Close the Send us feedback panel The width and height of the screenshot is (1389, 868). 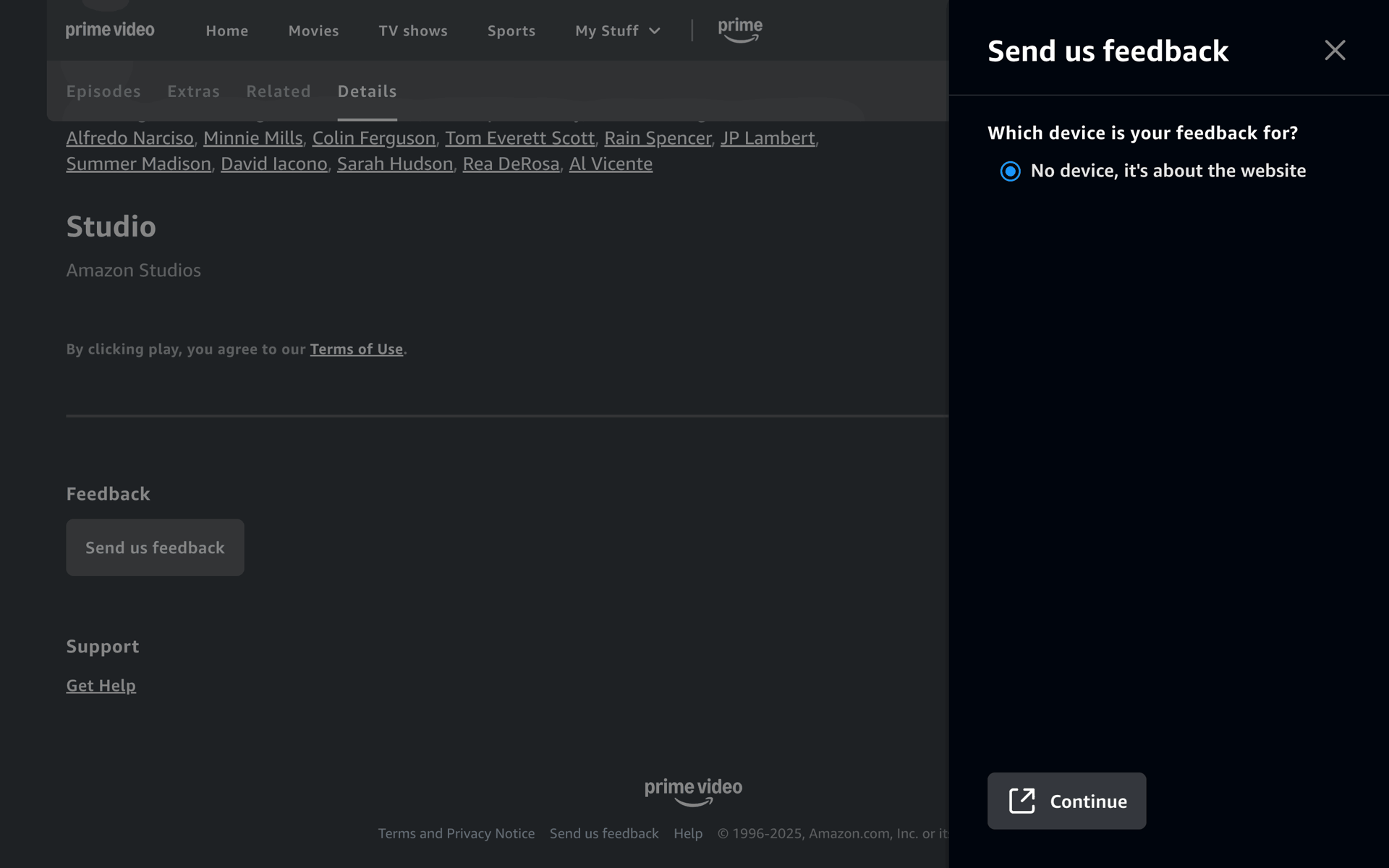click(1335, 50)
